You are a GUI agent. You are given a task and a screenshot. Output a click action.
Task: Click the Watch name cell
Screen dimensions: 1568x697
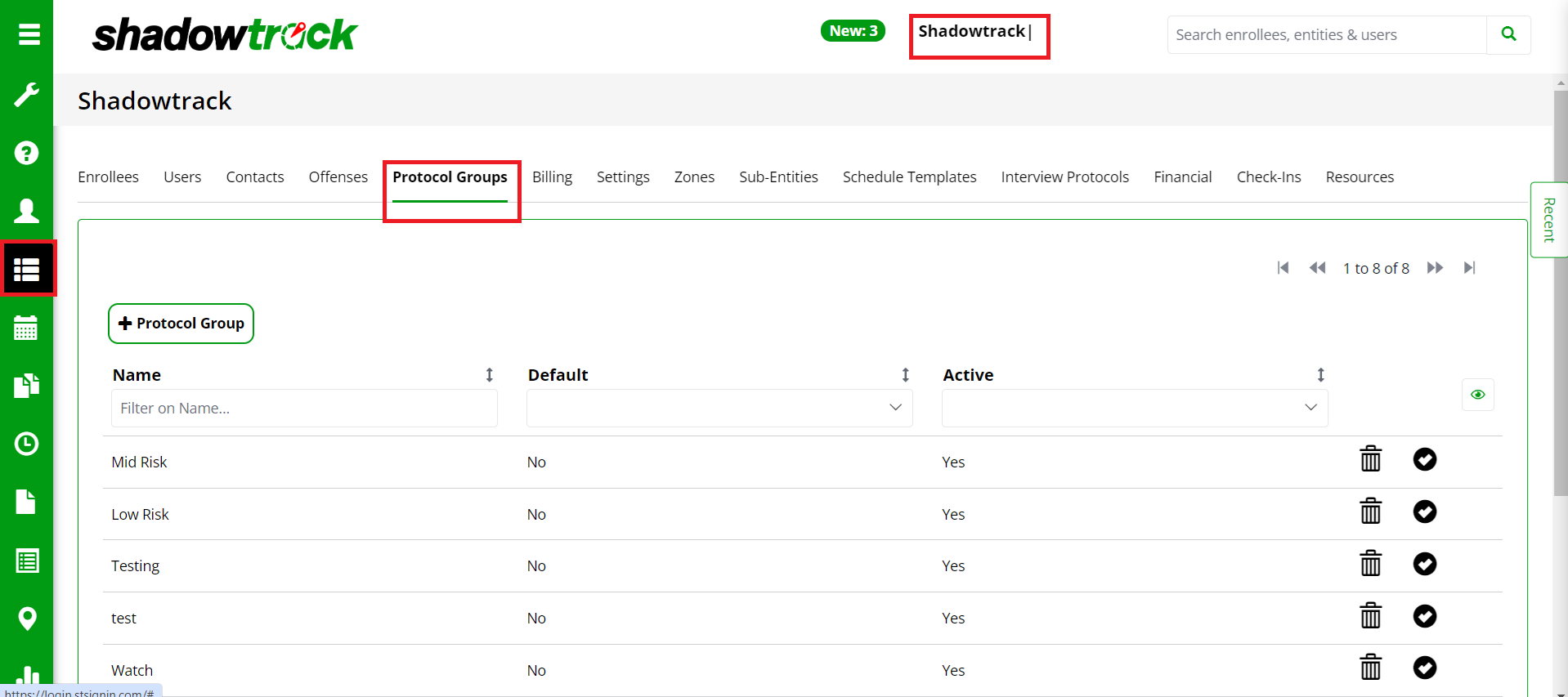point(132,671)
